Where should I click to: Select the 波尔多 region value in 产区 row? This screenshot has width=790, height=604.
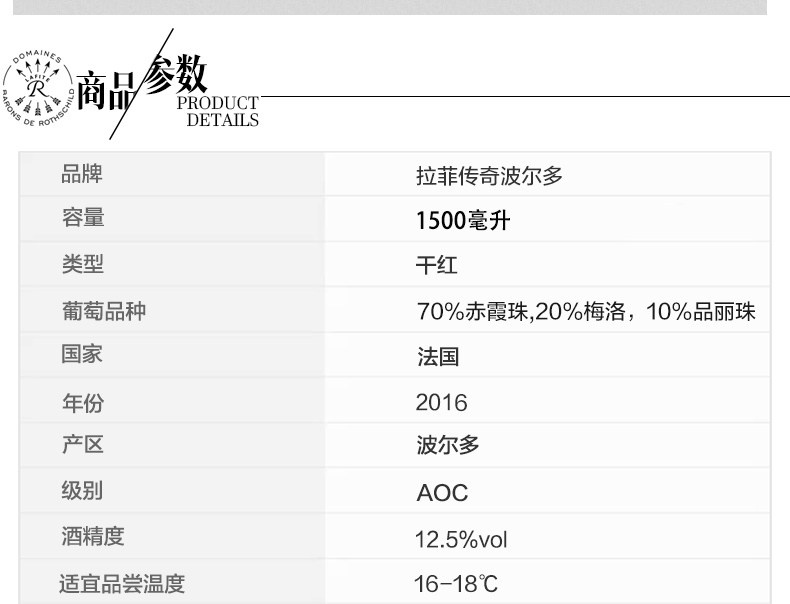(448, 445)
